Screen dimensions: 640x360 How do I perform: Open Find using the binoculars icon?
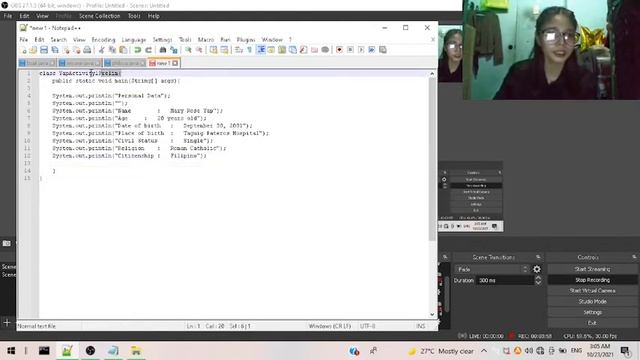tap(162, 50)
